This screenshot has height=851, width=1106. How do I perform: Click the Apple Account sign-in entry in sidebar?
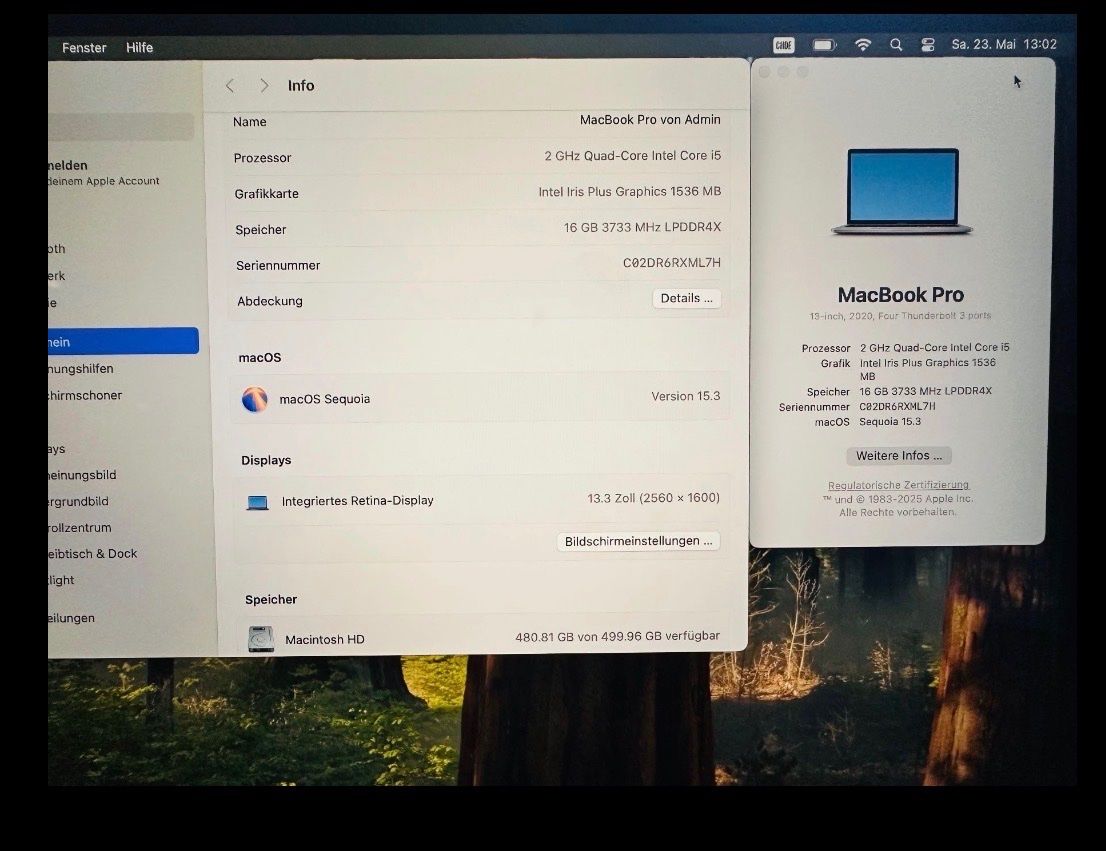coord(104,173)
